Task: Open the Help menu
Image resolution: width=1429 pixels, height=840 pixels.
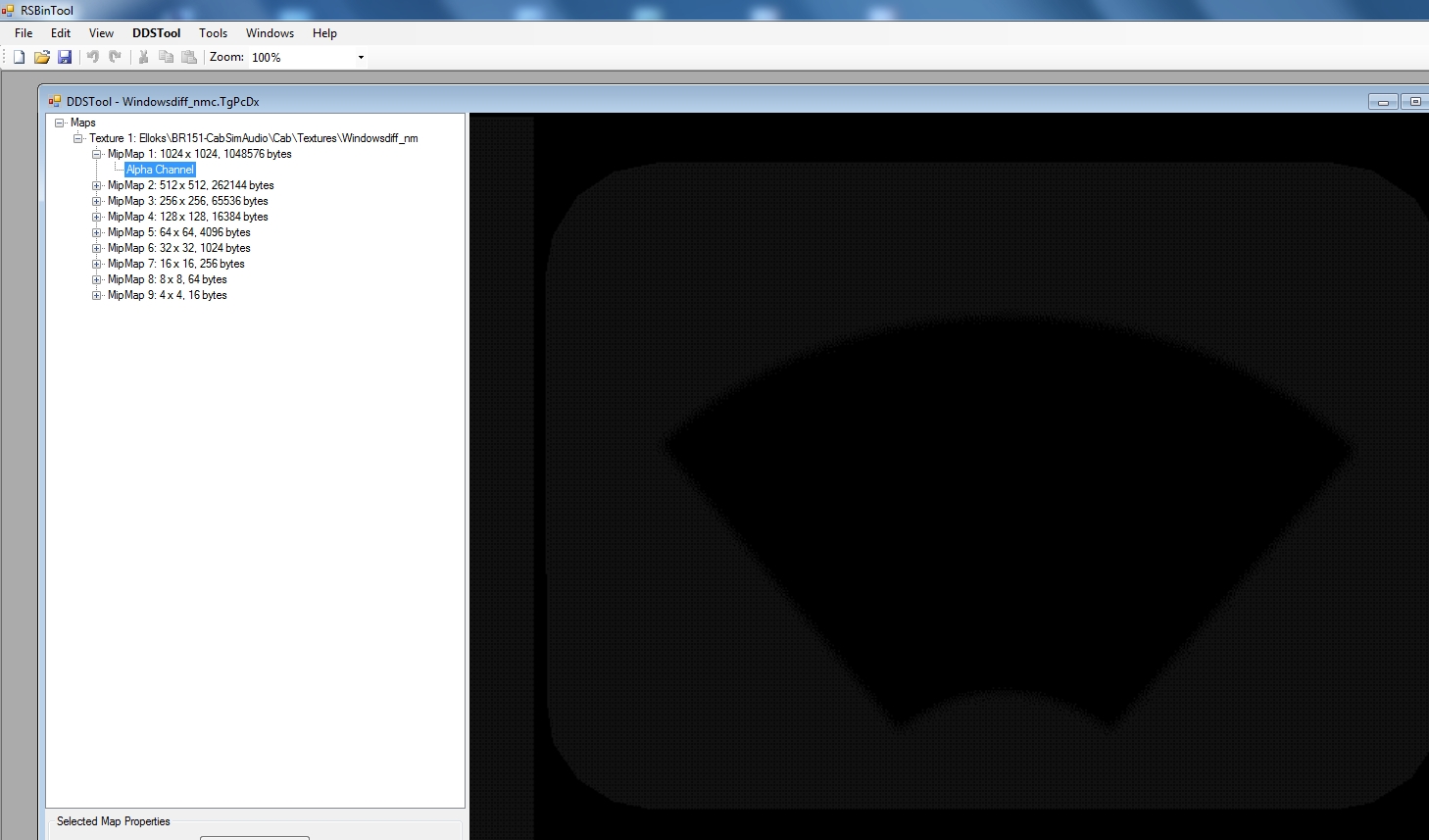Action: pyautogui.click(x=324, y=33)
